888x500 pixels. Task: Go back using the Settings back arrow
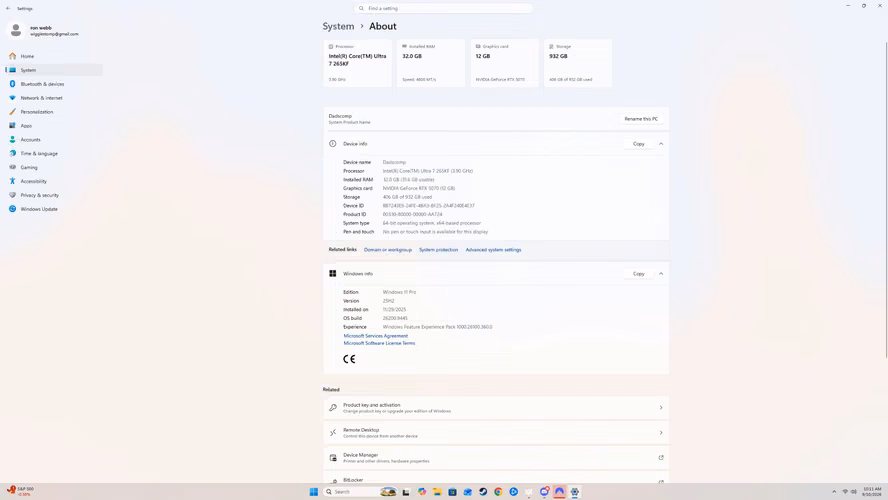(8, 8)
